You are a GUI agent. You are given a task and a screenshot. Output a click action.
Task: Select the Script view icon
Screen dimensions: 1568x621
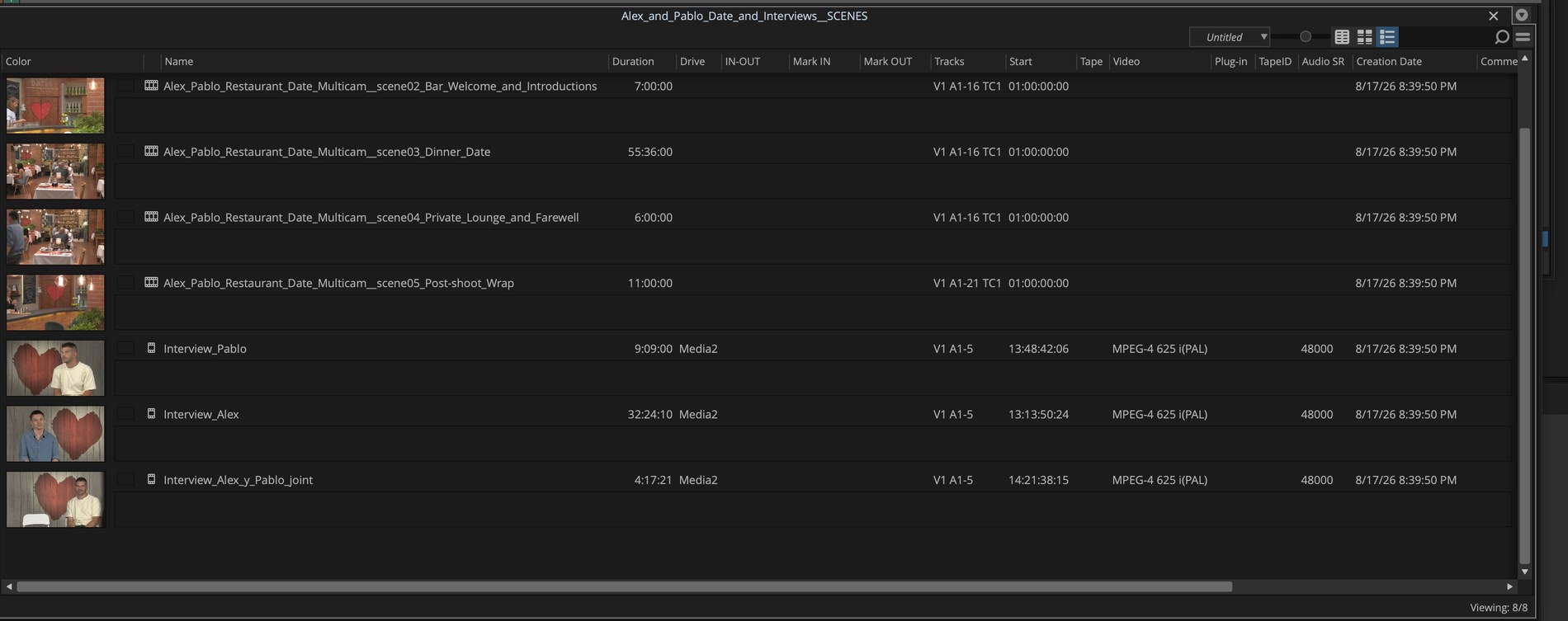click(1387, 37)
